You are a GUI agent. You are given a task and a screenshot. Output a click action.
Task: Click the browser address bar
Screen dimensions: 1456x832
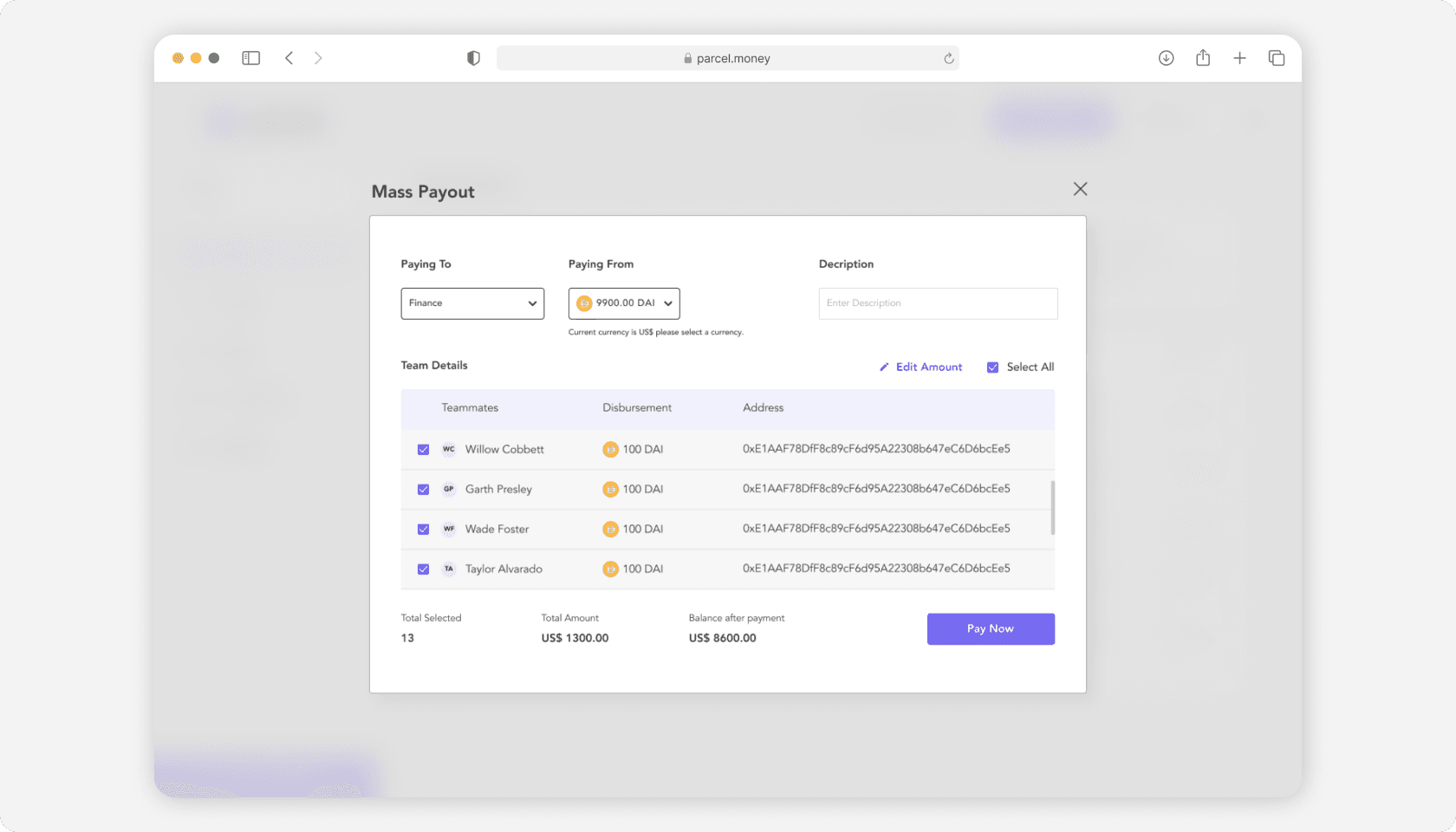pyautogui.click(x=728, y=58)
